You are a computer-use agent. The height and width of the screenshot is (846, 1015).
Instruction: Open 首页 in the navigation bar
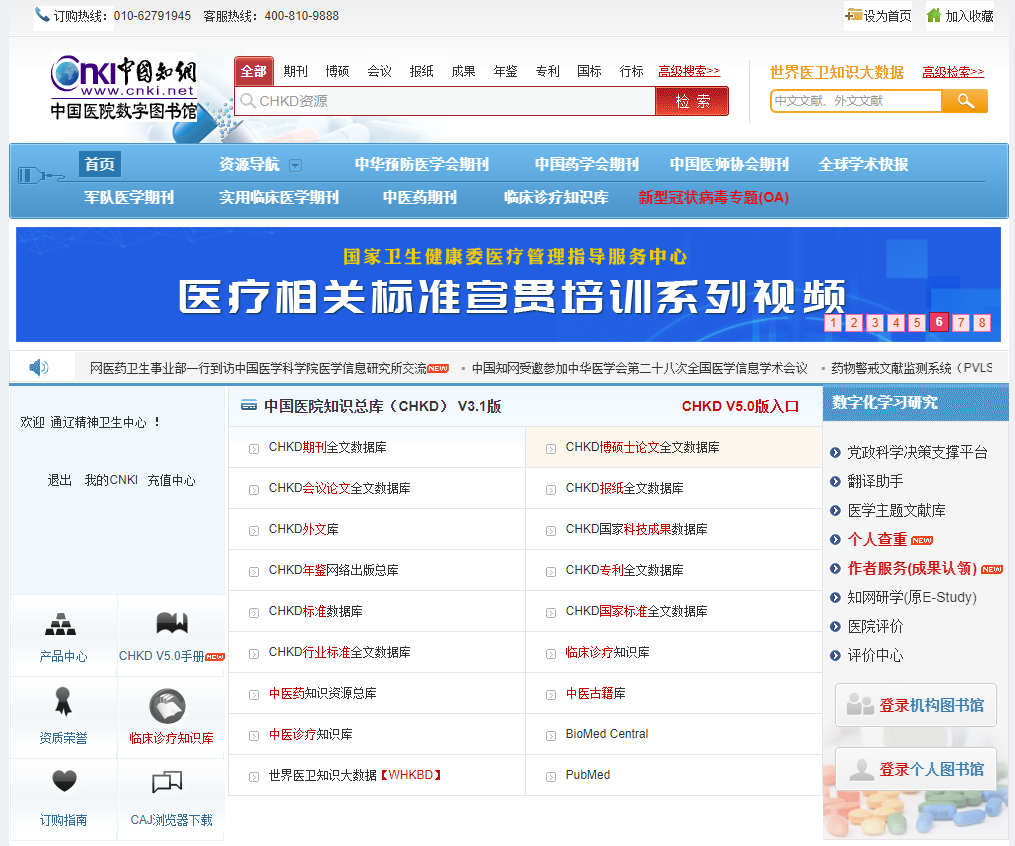100,164
